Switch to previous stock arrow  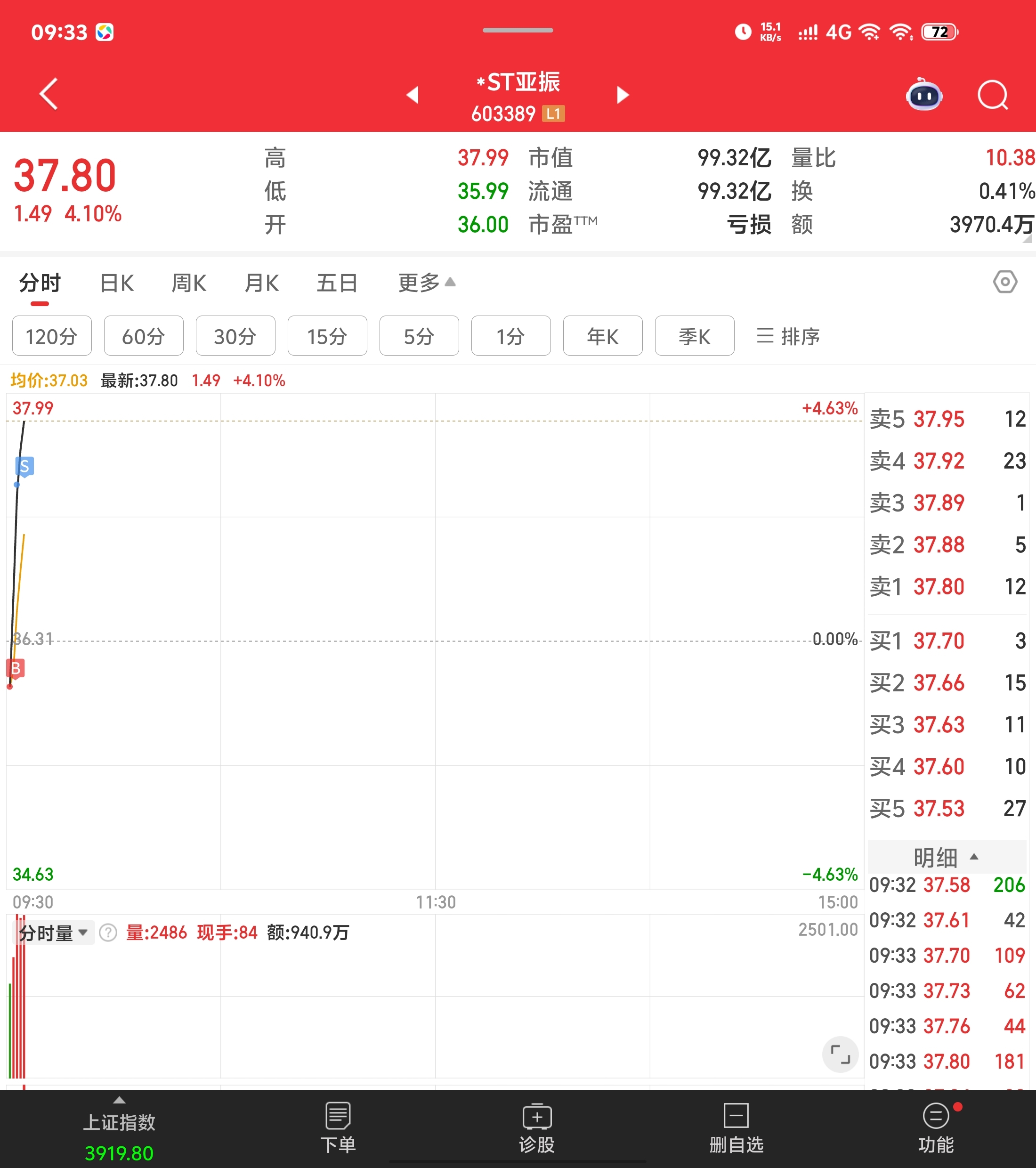413,95
